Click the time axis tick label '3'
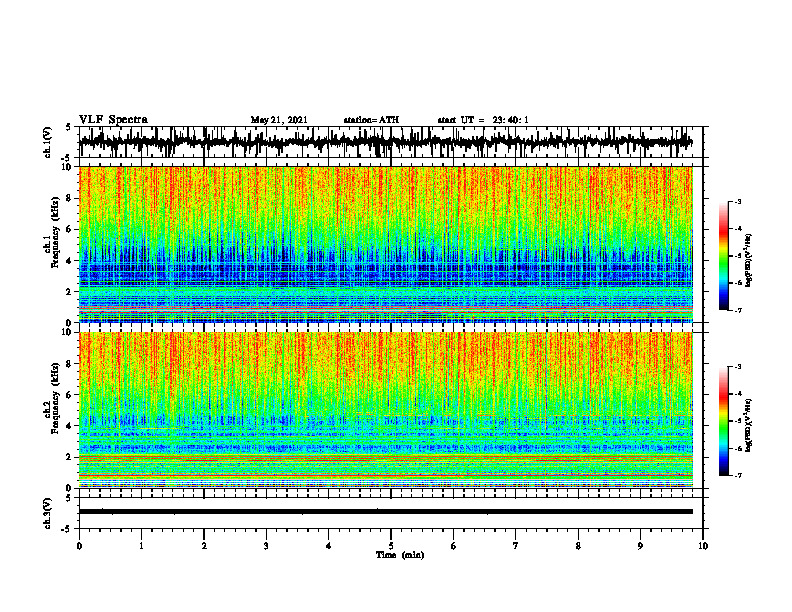This screenshot has width=792, height=612. [x=266, y=546]
